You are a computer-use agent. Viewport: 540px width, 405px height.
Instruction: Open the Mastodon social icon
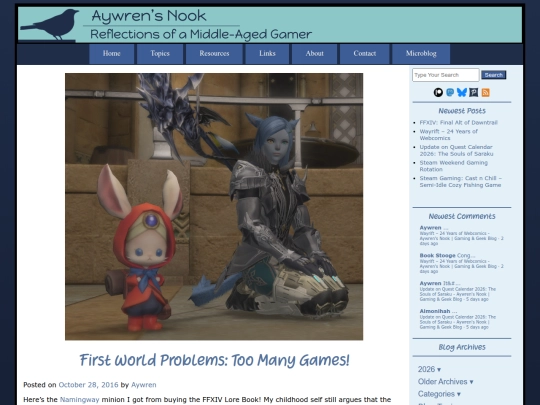point(450,92)
